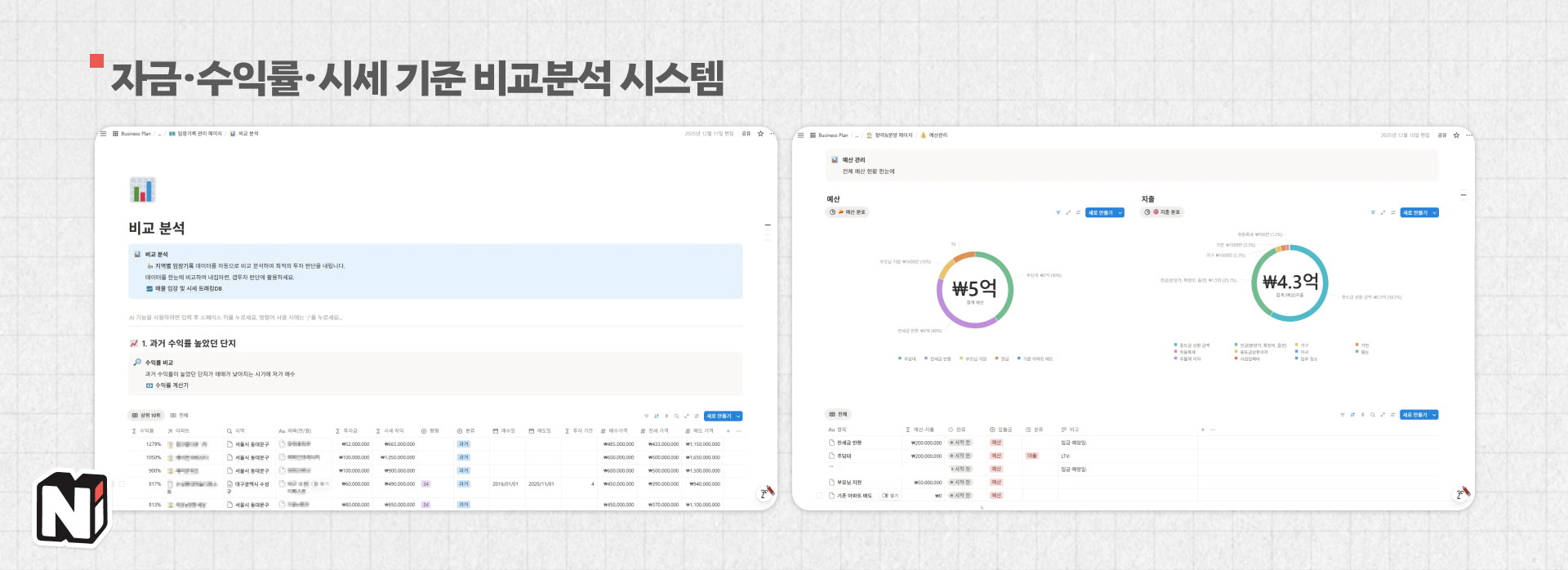Click 주담대 legend swatch under 예산 chart
The height and width of the screenshot is (570, 1568).
900,358
